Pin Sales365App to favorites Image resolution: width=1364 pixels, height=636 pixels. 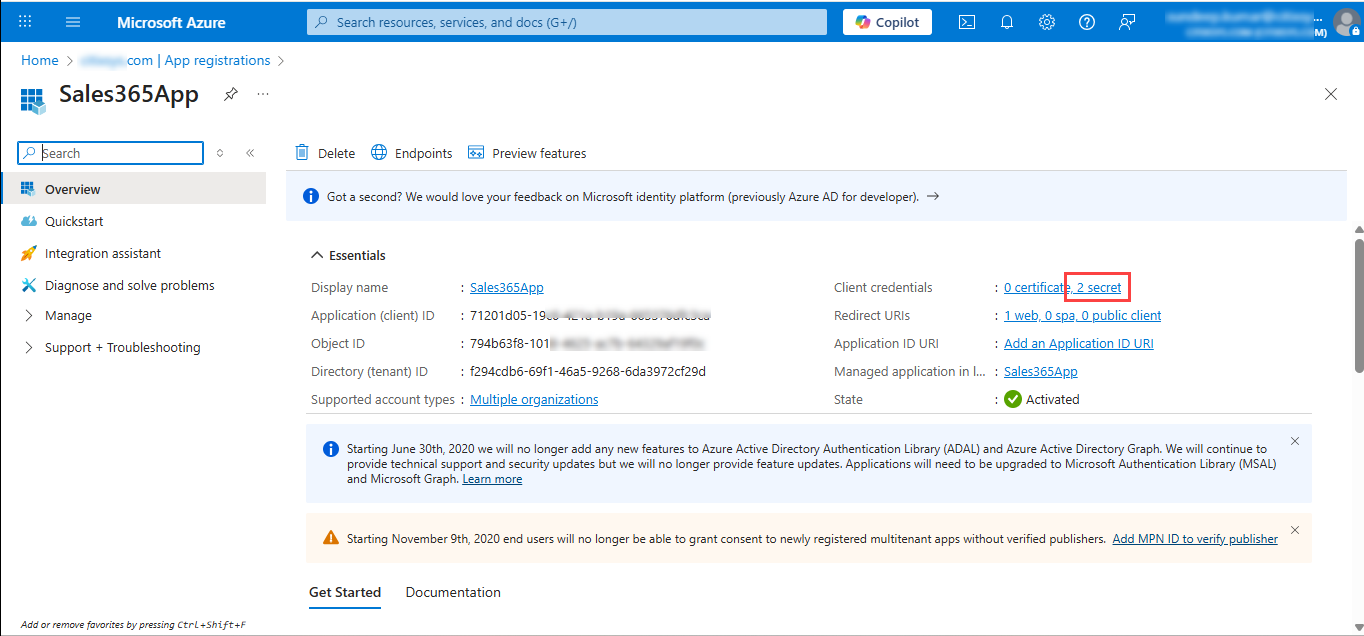click(x=231, y=94)
